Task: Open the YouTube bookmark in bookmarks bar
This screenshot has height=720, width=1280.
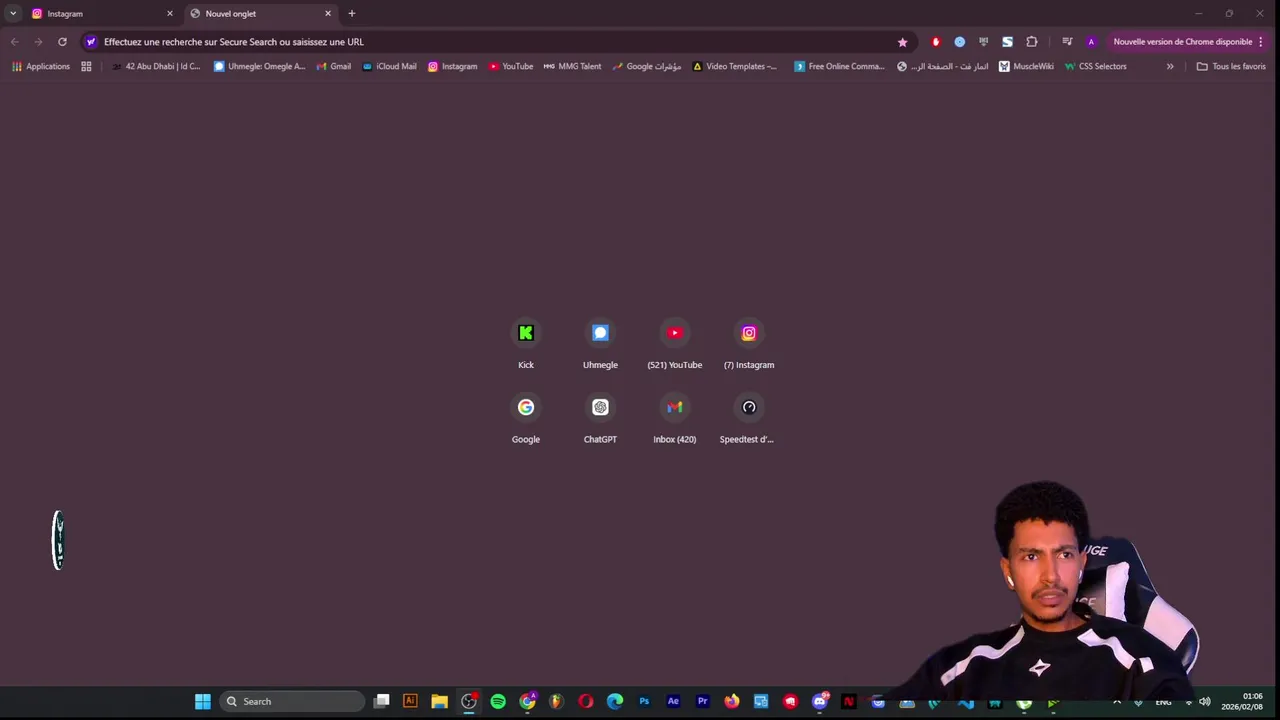Action: pyautogui.click(x=511, y=66)
